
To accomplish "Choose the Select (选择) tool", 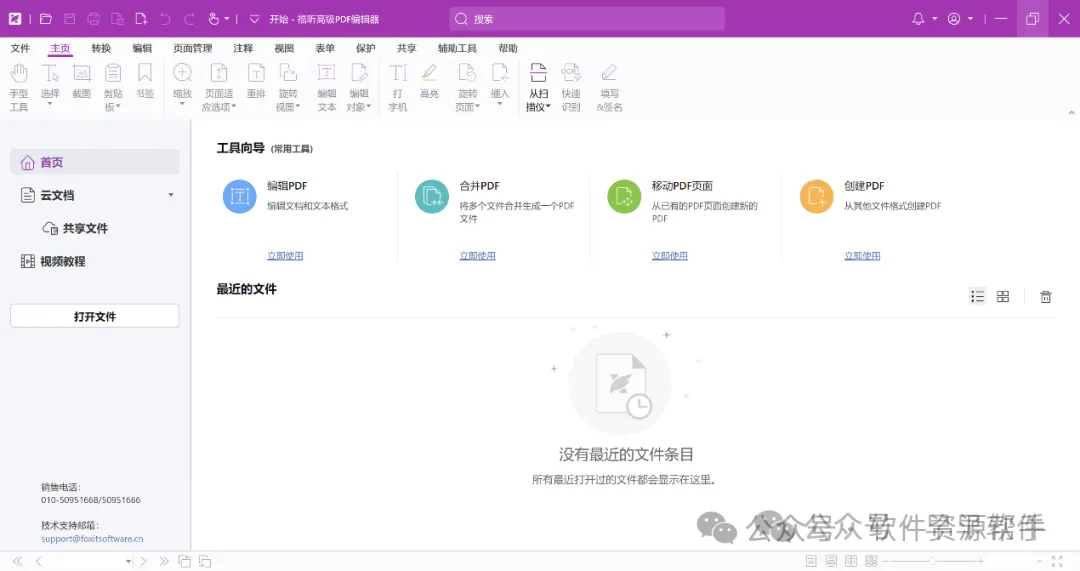I will [x=50, y=83].
